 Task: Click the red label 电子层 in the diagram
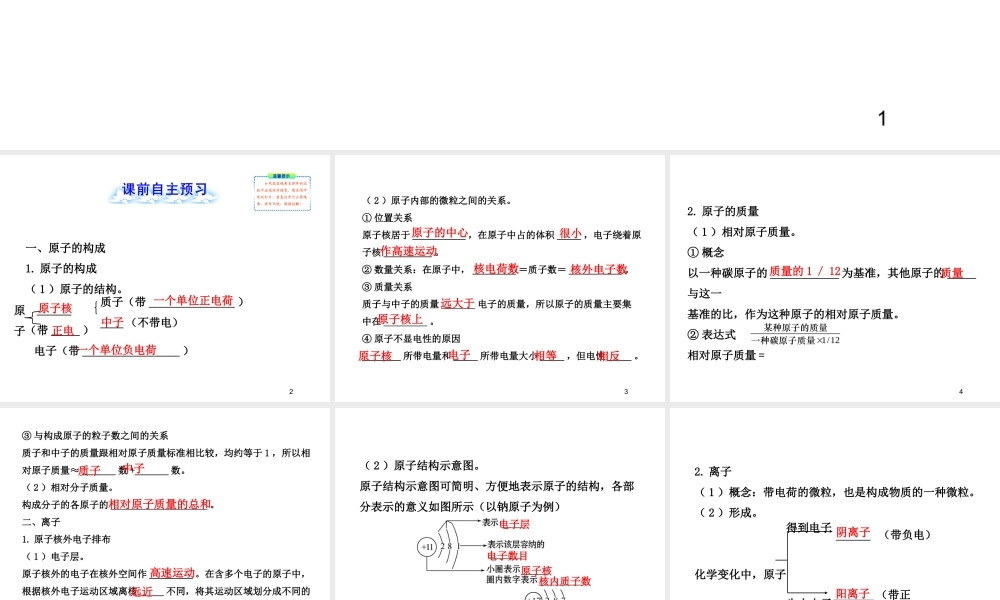515,524
